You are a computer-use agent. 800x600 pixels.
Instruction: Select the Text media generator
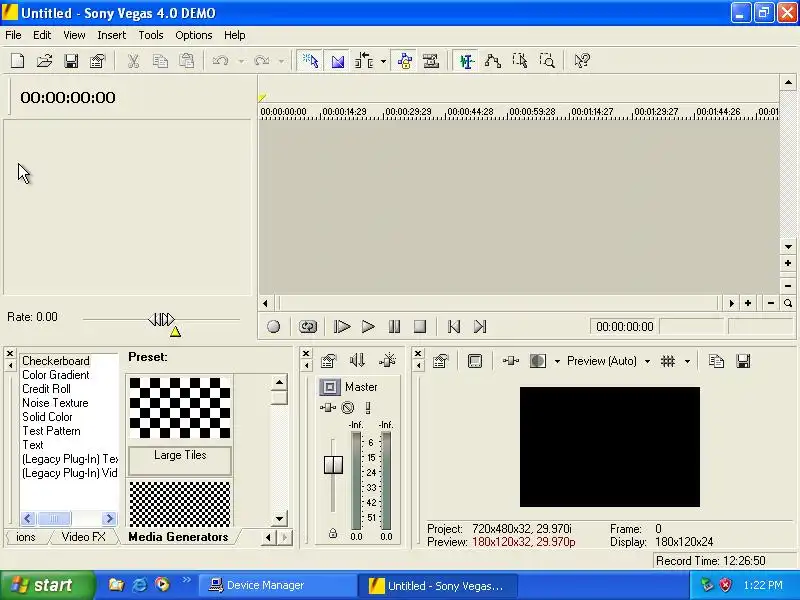tap(33, 445)
